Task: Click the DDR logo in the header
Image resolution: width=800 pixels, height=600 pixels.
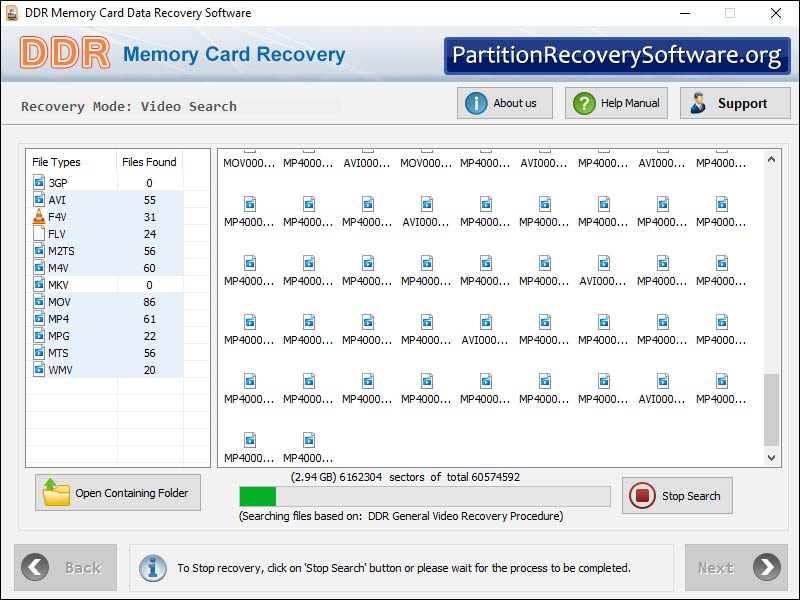Action: pos(62,54)
